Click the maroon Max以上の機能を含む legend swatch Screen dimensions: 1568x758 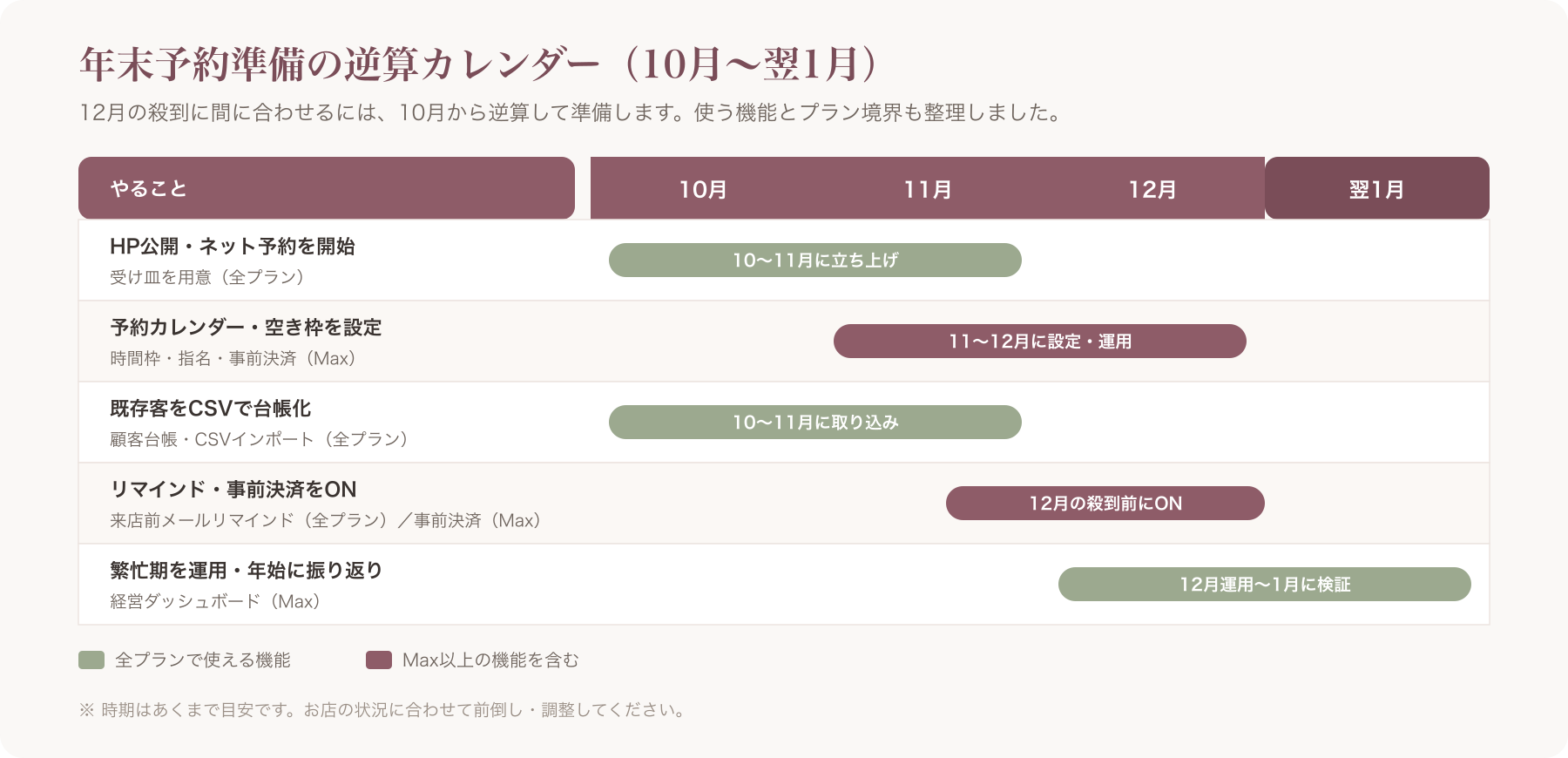tap(379, 660)
